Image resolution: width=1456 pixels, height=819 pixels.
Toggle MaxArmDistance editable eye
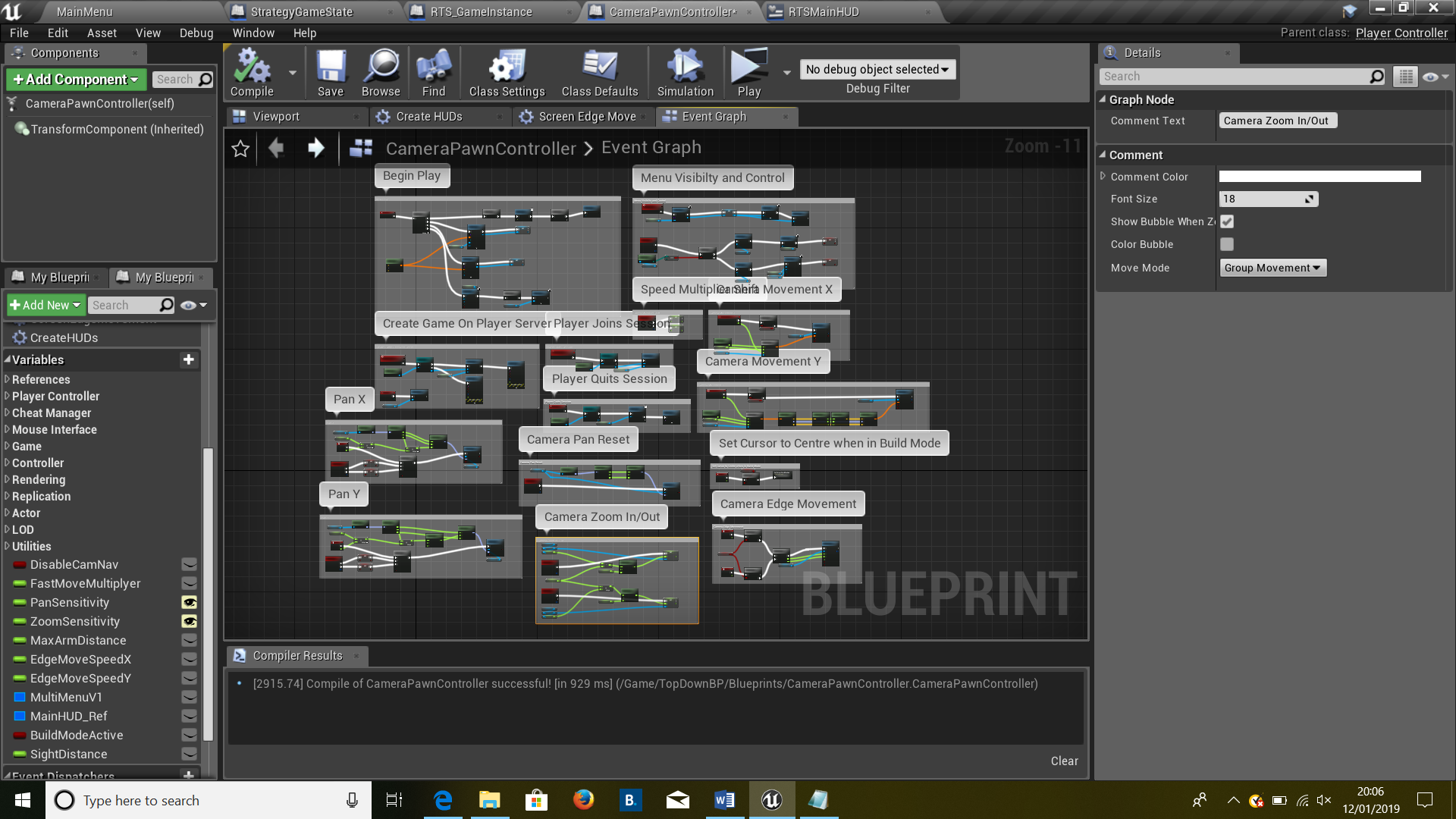point(189,640)
